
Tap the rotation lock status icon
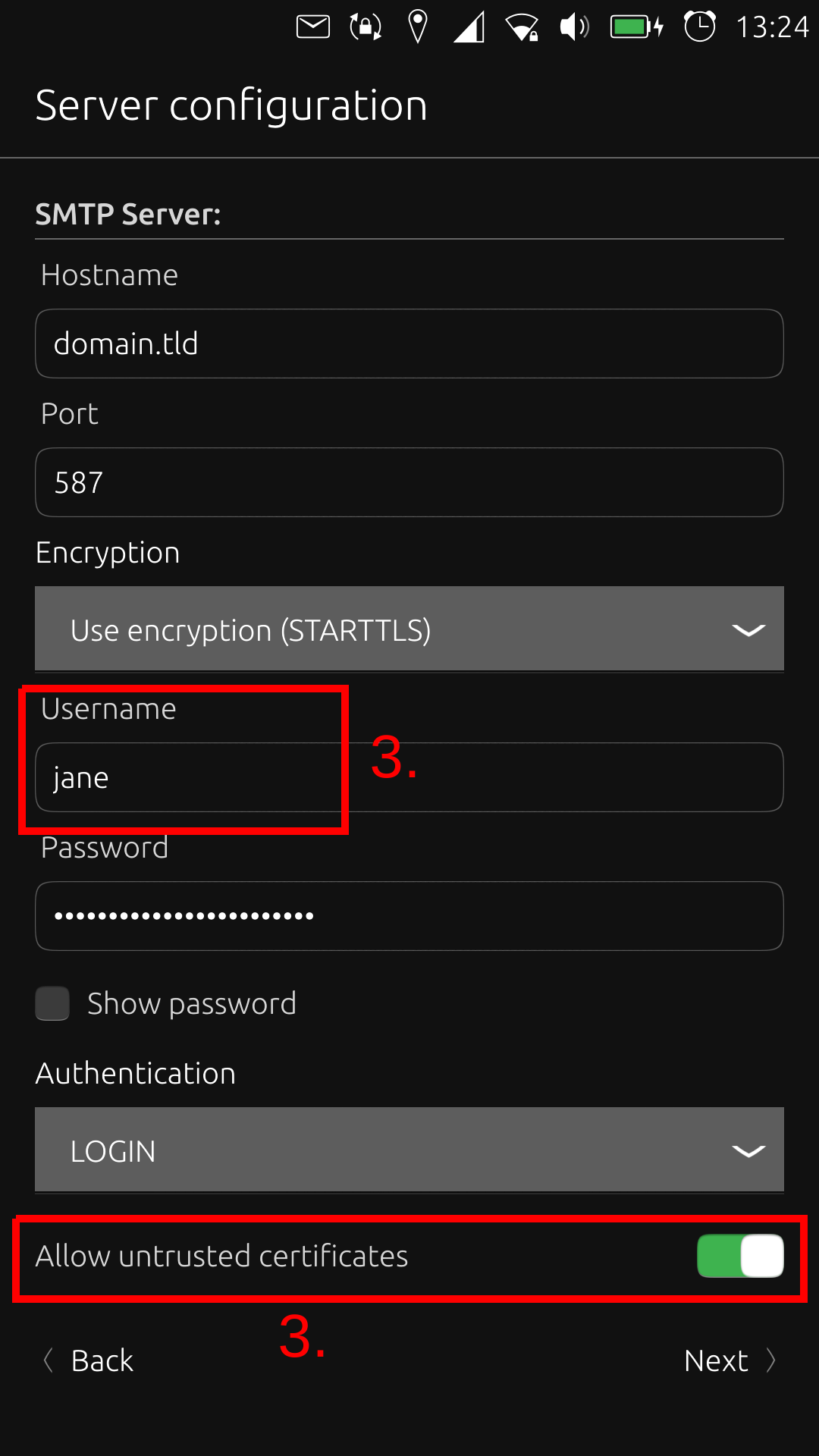(366, 27)
